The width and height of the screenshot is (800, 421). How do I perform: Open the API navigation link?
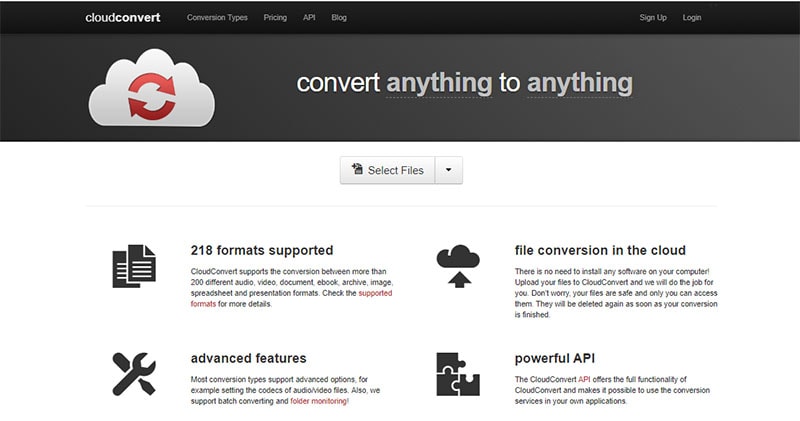(309, 17)
